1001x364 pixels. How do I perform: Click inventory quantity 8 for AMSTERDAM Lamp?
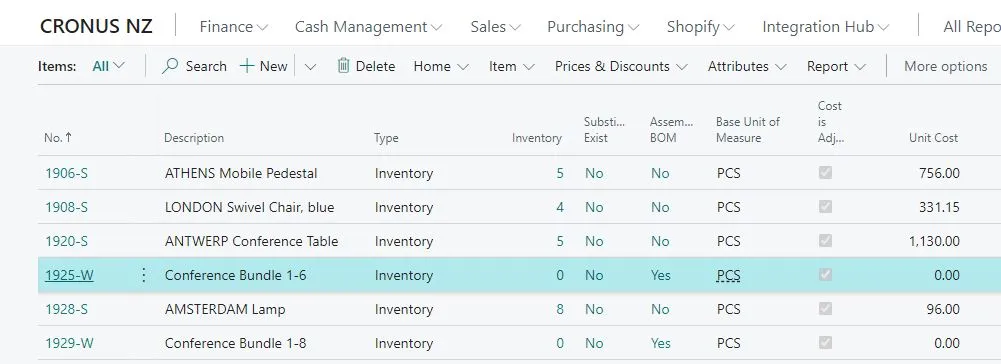[x=560, y=309]
